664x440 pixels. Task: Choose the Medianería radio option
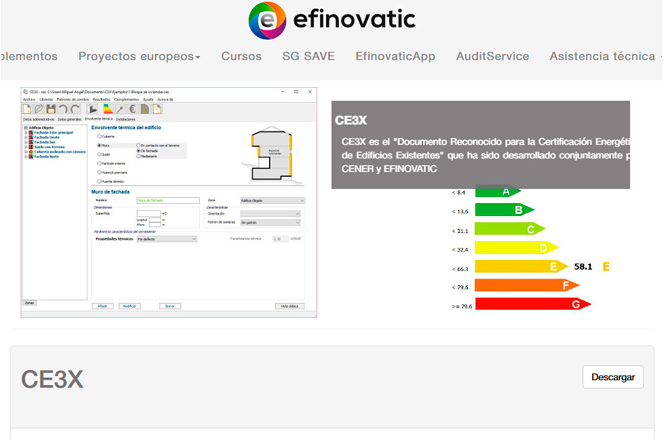coord(138,156)
